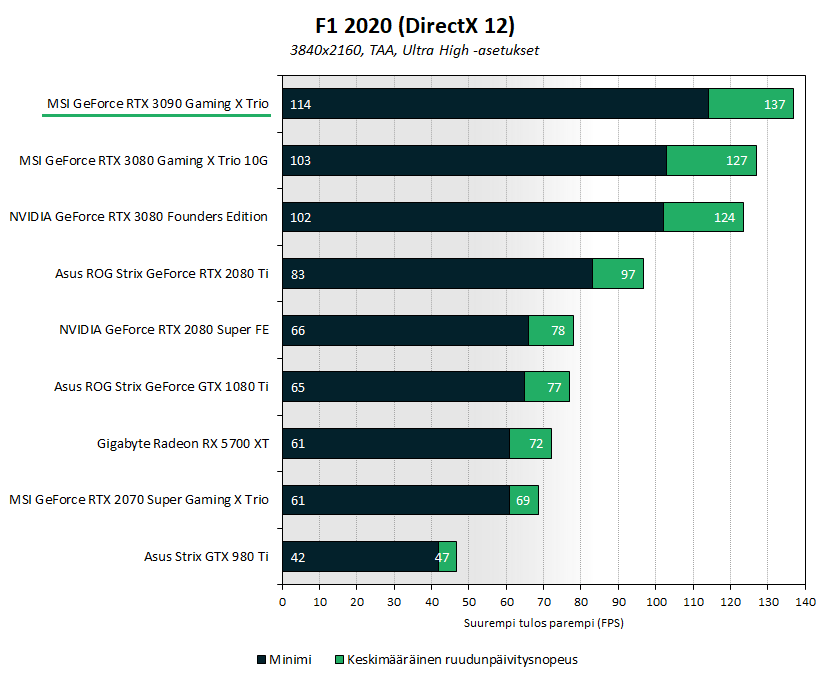Select the MSI GeForce RTX 3090 Gaming X Trio label
The width and height of the screenshot is (830, 681).
(x=157, y=103)
